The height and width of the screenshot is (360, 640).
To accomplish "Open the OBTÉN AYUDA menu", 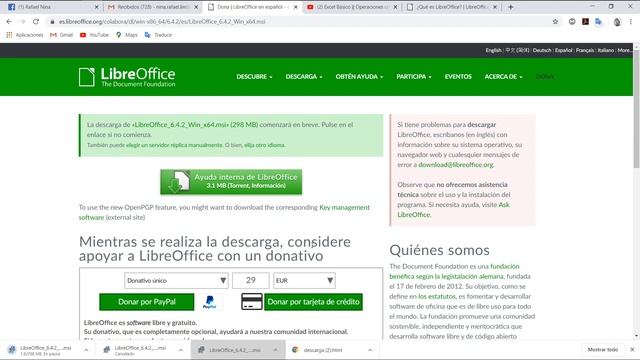I will [359, 77].
